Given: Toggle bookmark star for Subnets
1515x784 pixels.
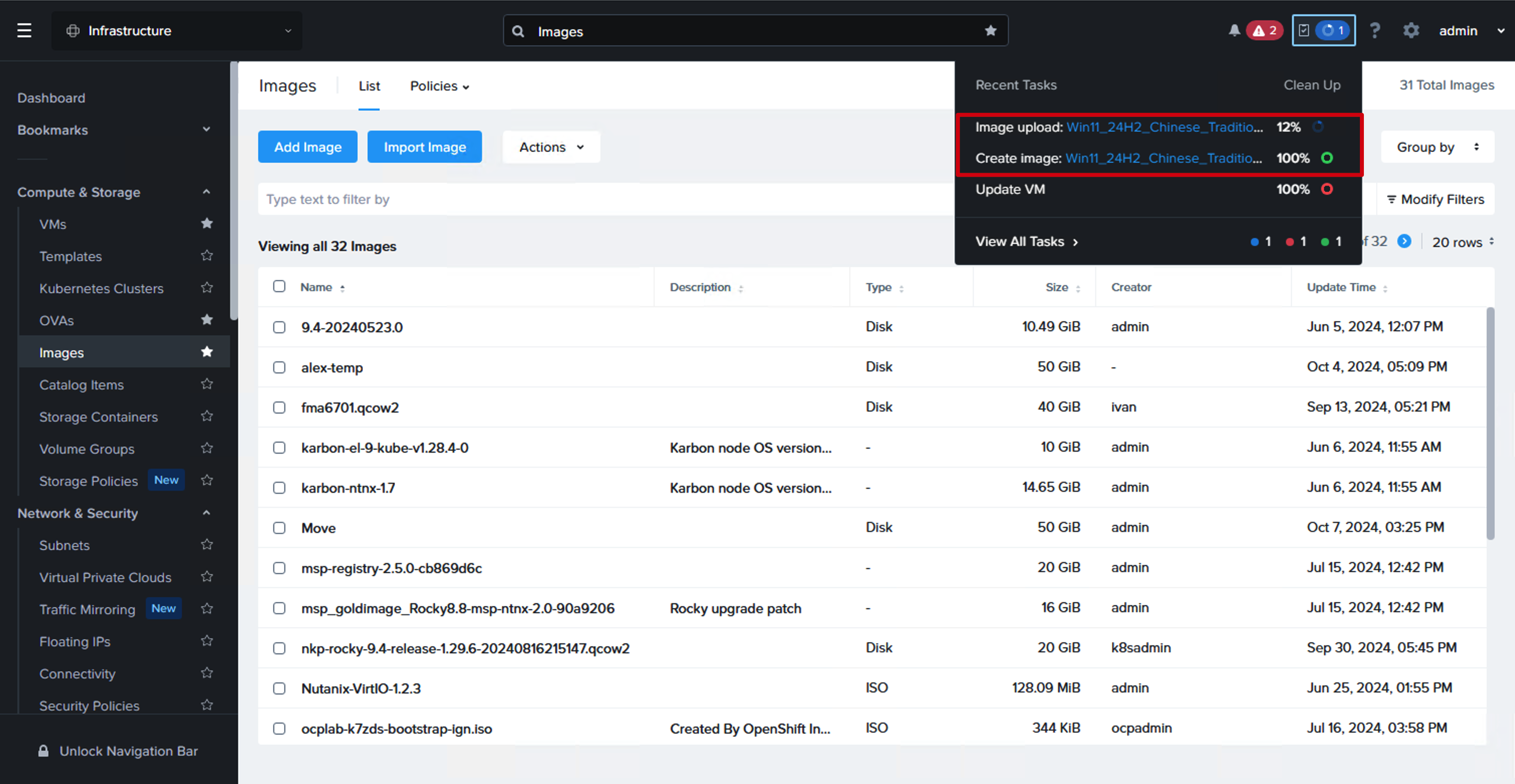Looking at the screenshot, I should tap(206, 545).
